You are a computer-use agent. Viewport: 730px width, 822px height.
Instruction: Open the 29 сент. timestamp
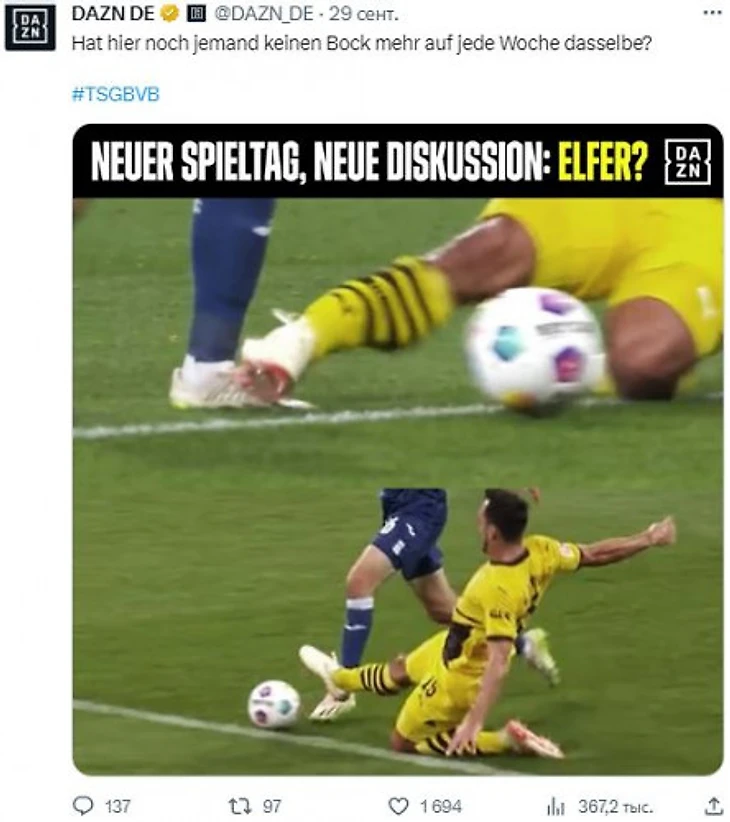(x=364, y=14)
